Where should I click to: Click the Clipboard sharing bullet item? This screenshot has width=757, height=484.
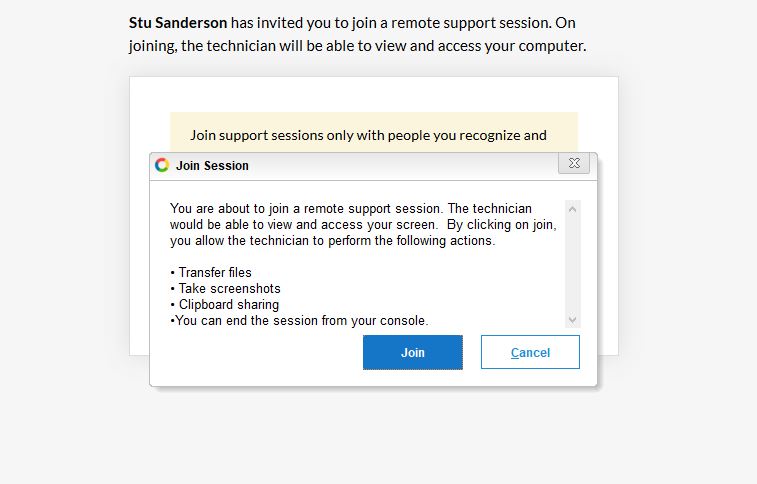pos(224,304)
